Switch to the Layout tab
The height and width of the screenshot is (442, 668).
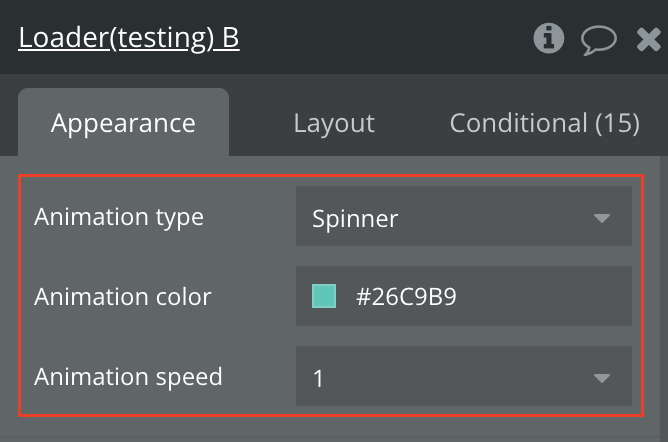tap(334, 123)
